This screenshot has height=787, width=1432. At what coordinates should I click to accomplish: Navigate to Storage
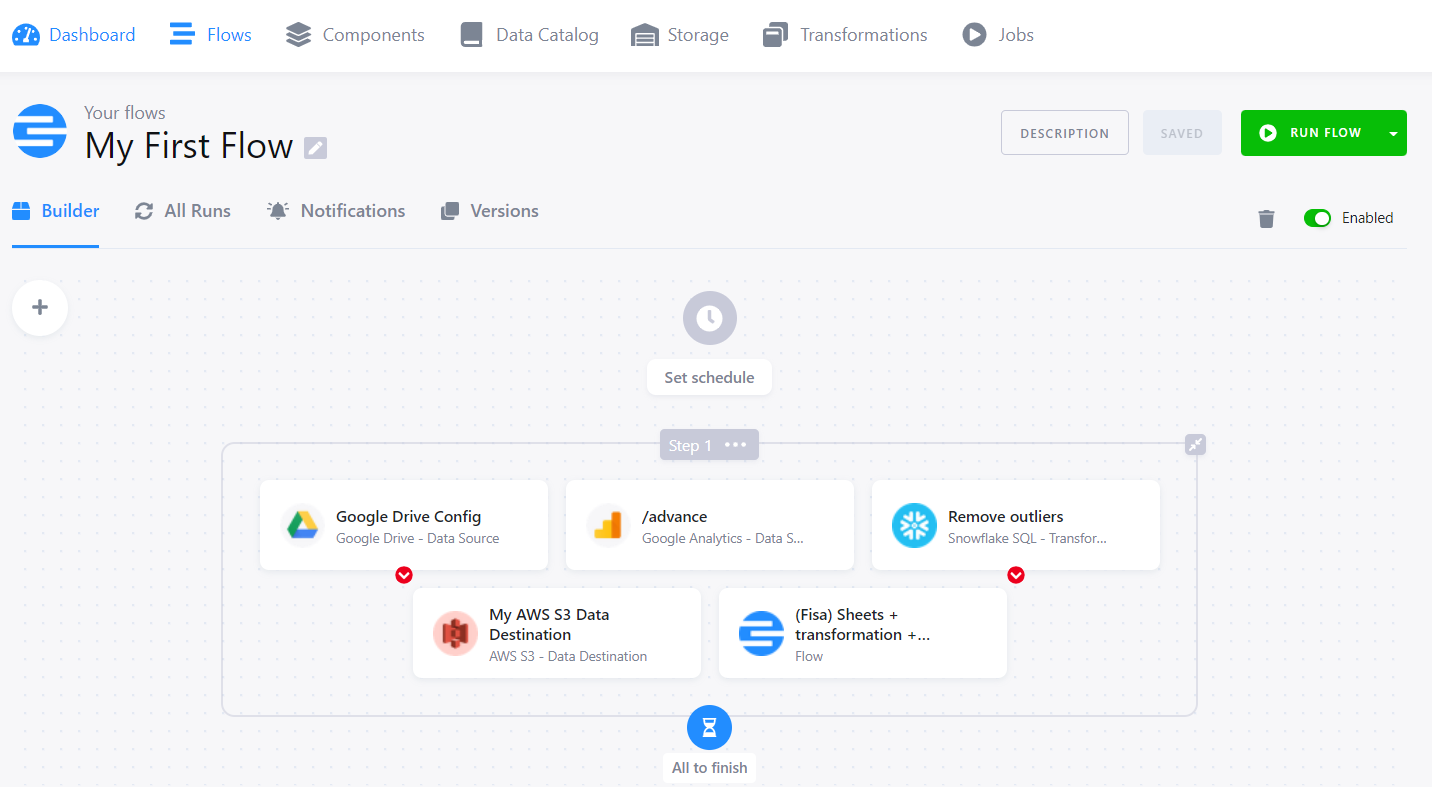(x=680, y=35)
